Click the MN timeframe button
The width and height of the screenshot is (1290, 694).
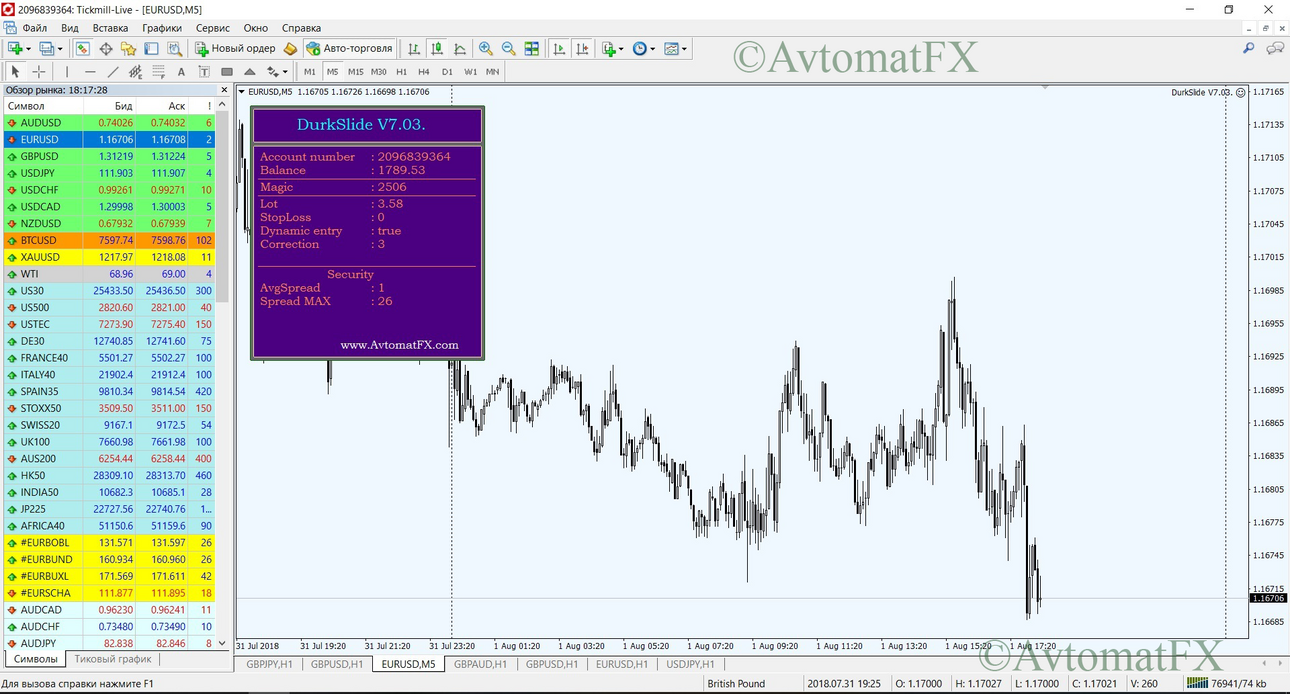tap(493, 71)
